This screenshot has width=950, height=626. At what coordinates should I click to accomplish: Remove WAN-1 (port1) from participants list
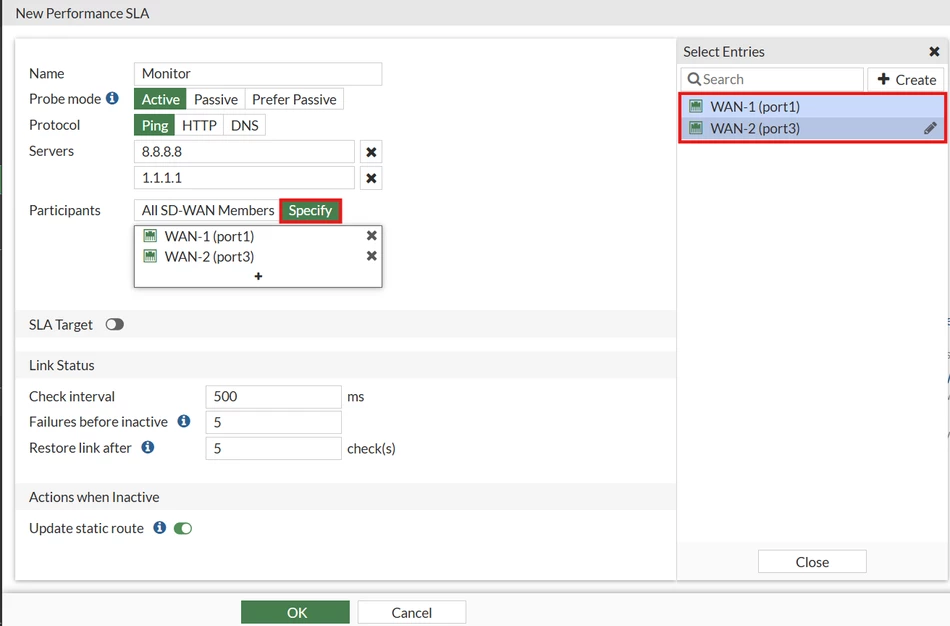click(x=371, y=236)
